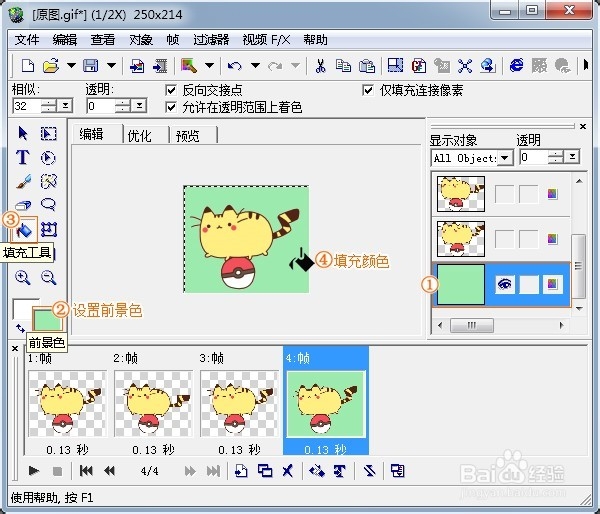Open the dropdown arrow beside Save
This screenshot has height=514, width=600.
(x=111, y=65)
